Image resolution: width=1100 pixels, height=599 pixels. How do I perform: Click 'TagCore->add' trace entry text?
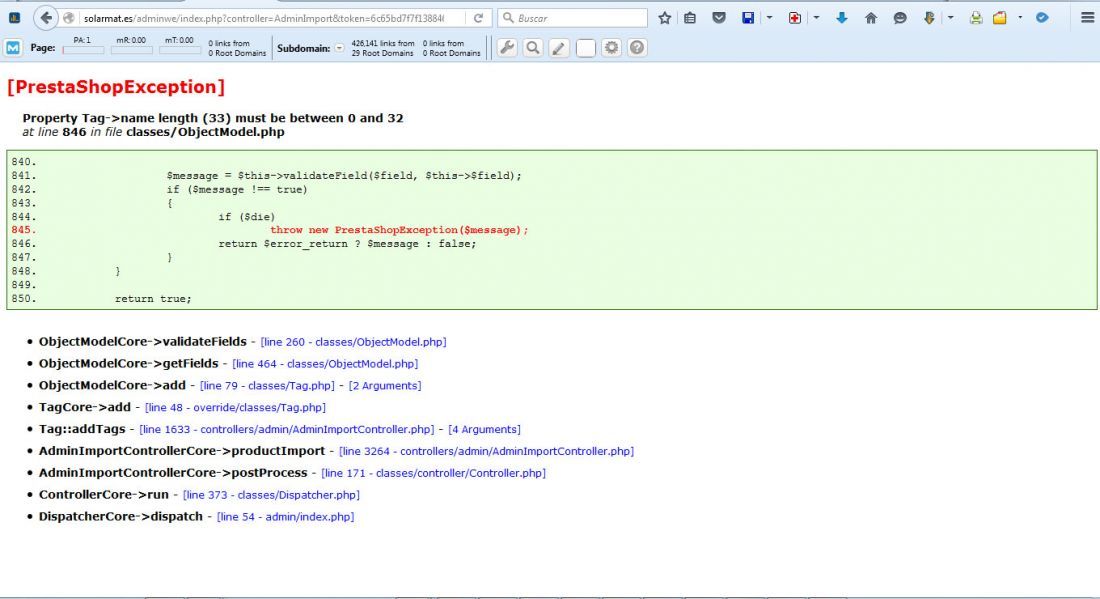85,407
